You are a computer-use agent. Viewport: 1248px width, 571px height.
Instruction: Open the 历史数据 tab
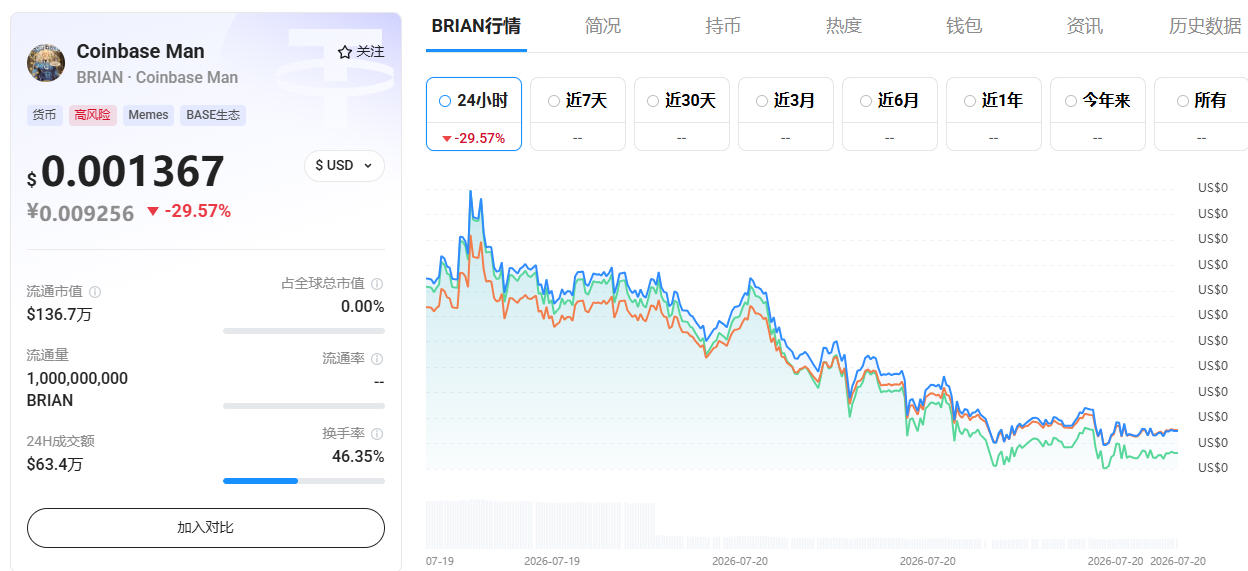pyautogui.click(x=1205, y=26)
